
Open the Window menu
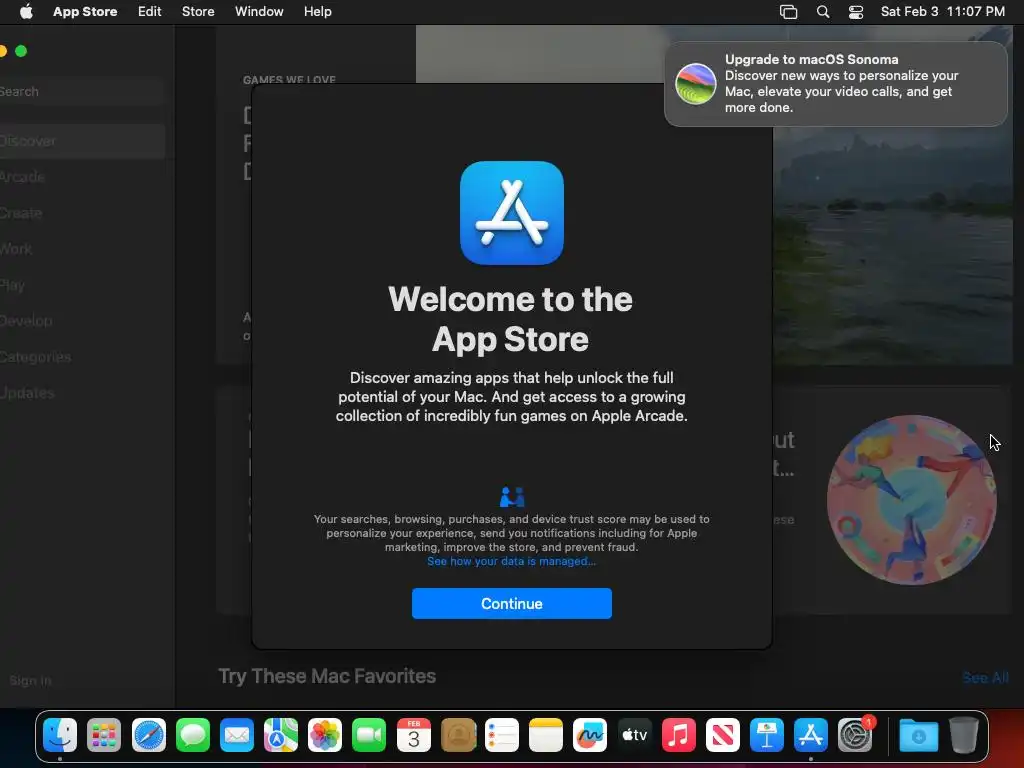click(259, 12)
